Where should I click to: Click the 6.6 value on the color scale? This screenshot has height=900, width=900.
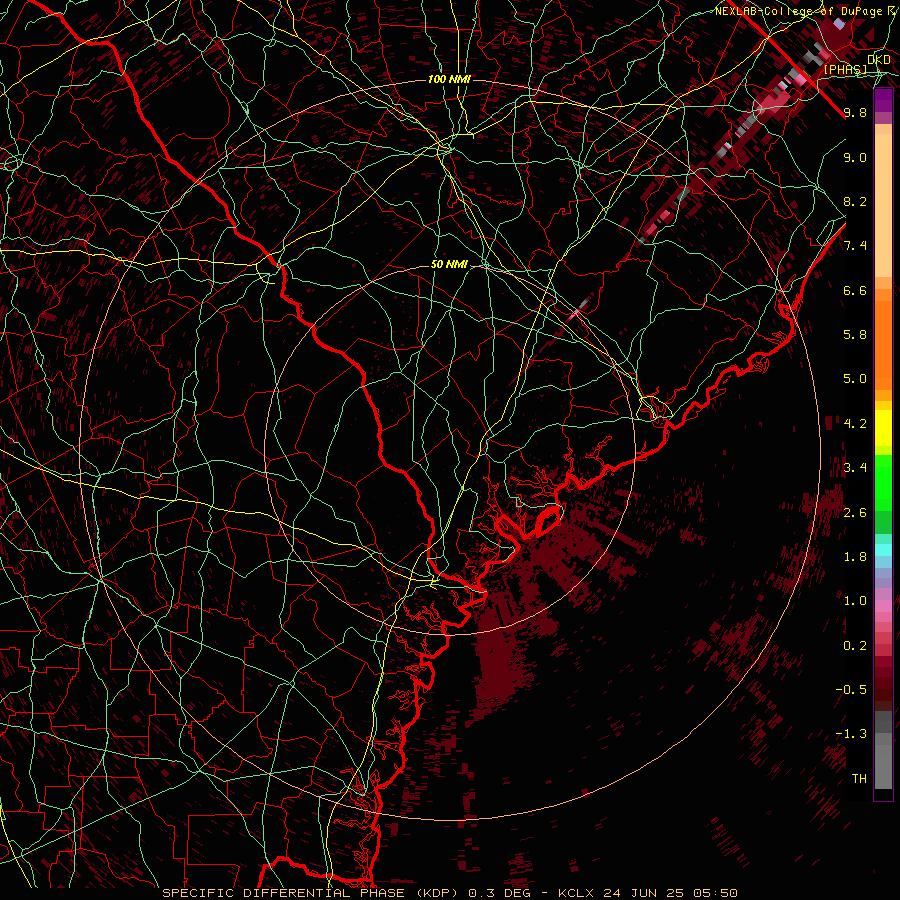[855, 290]
